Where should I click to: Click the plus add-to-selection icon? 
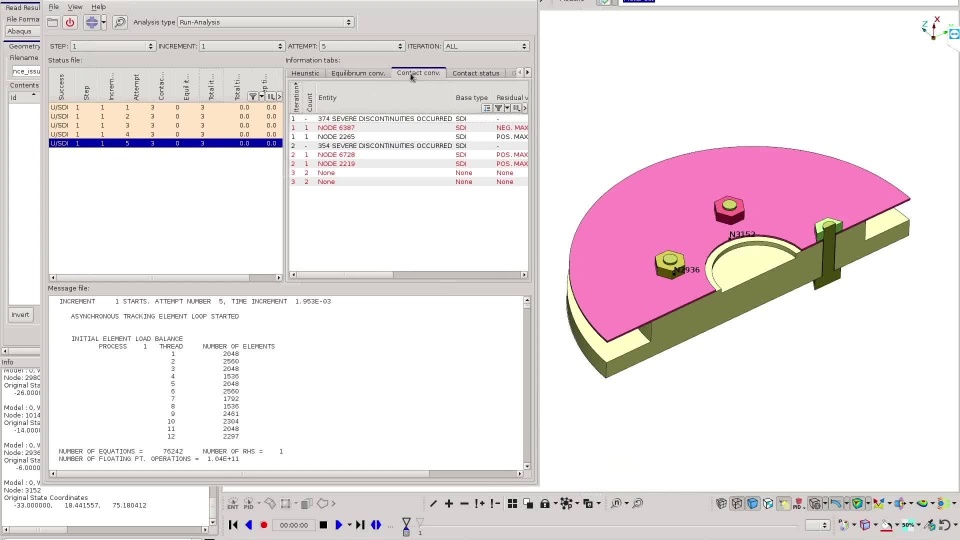coord(449,503)
